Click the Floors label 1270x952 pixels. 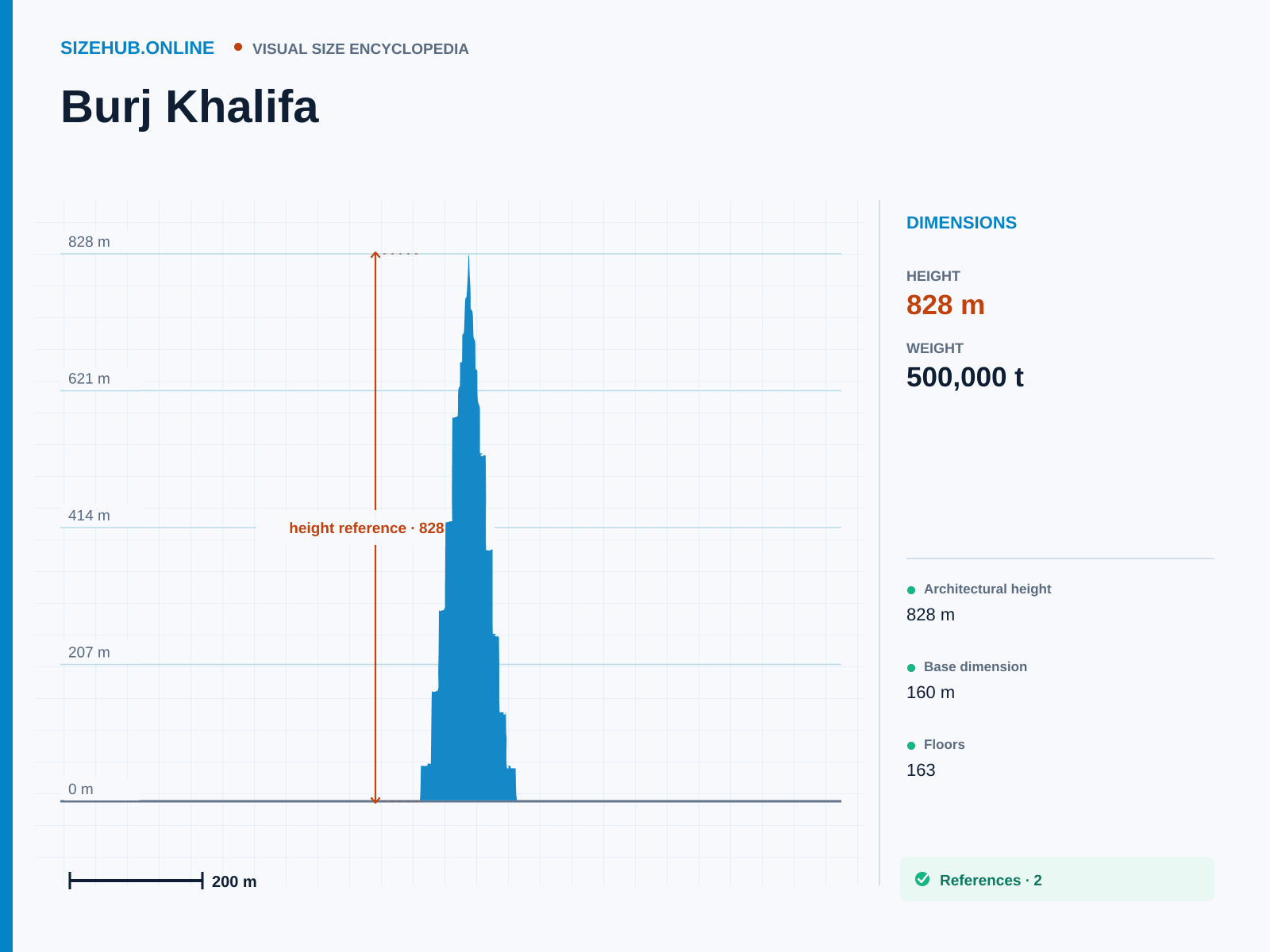click(x=945, y=745)
